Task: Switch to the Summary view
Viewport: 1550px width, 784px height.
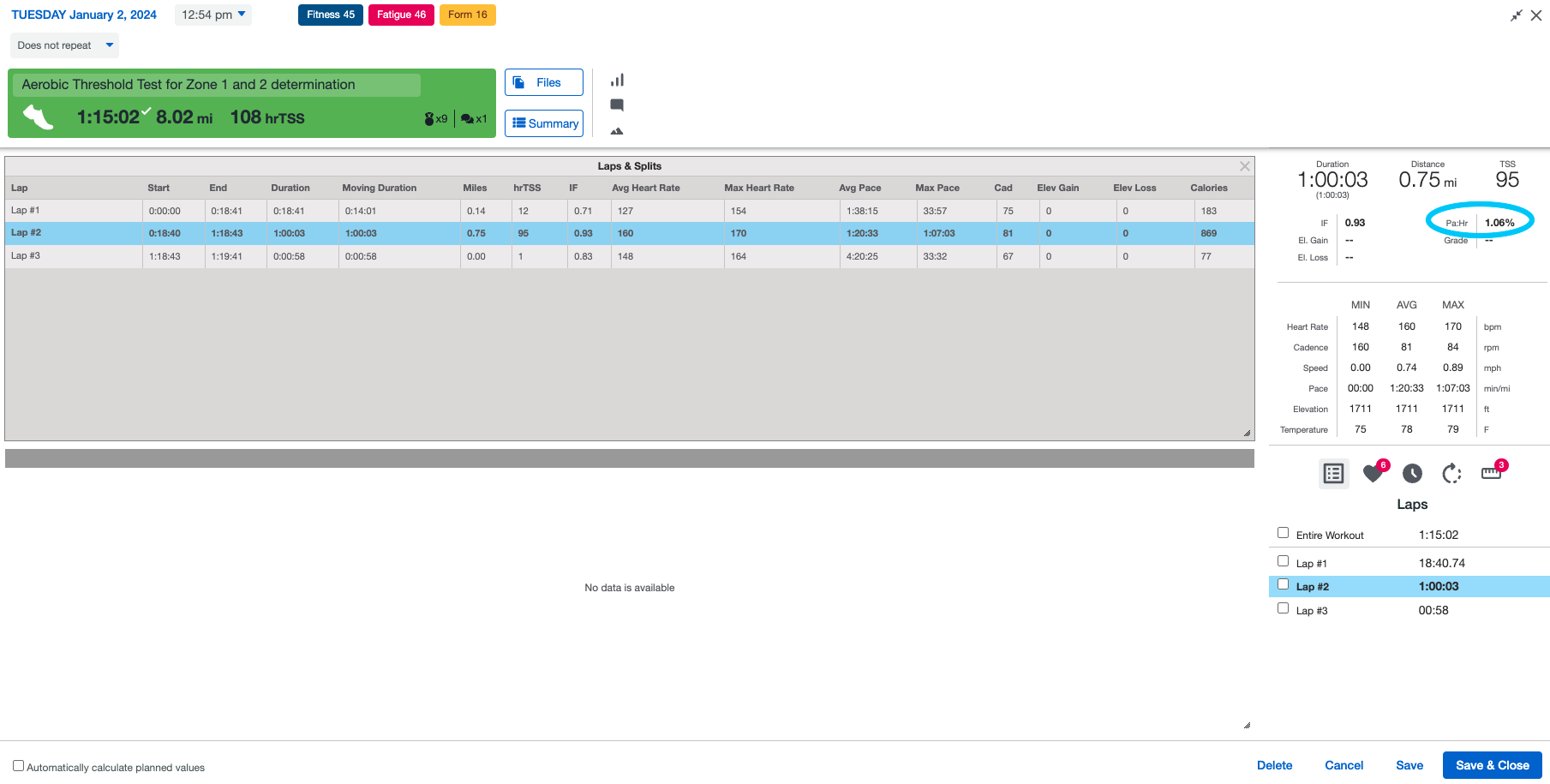Action: 543,123
